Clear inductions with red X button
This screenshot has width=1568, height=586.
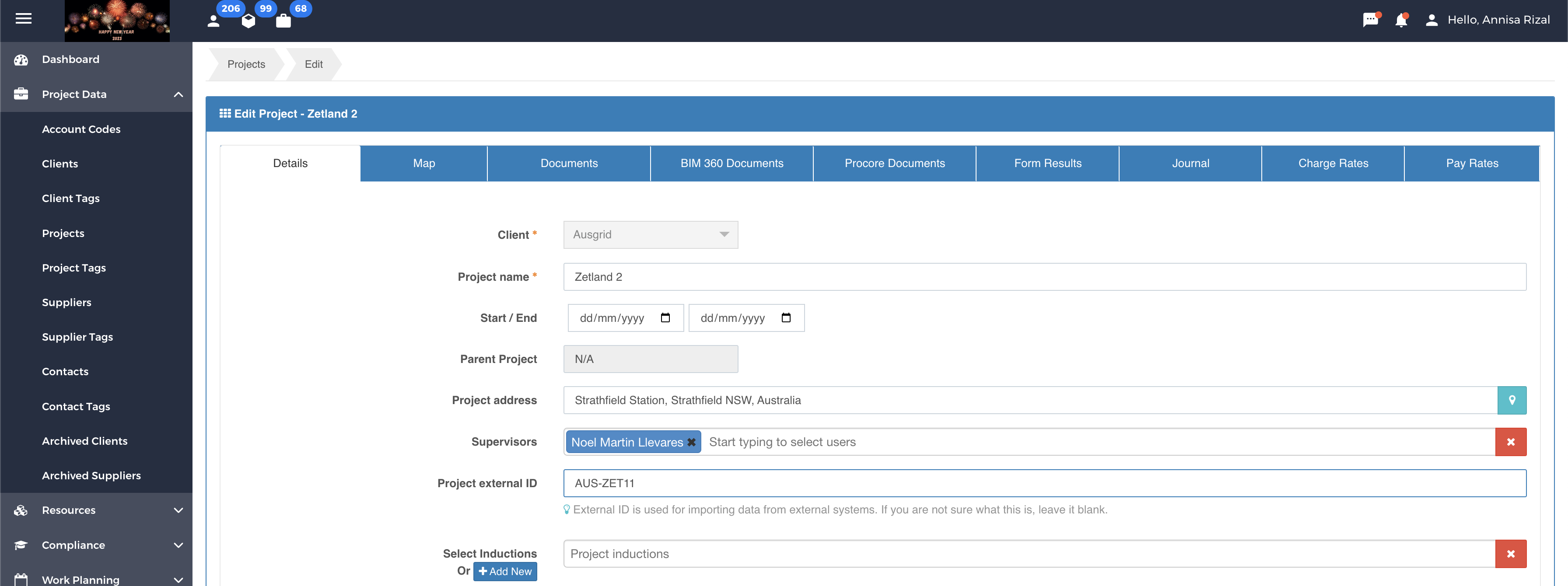(1511, 554)
